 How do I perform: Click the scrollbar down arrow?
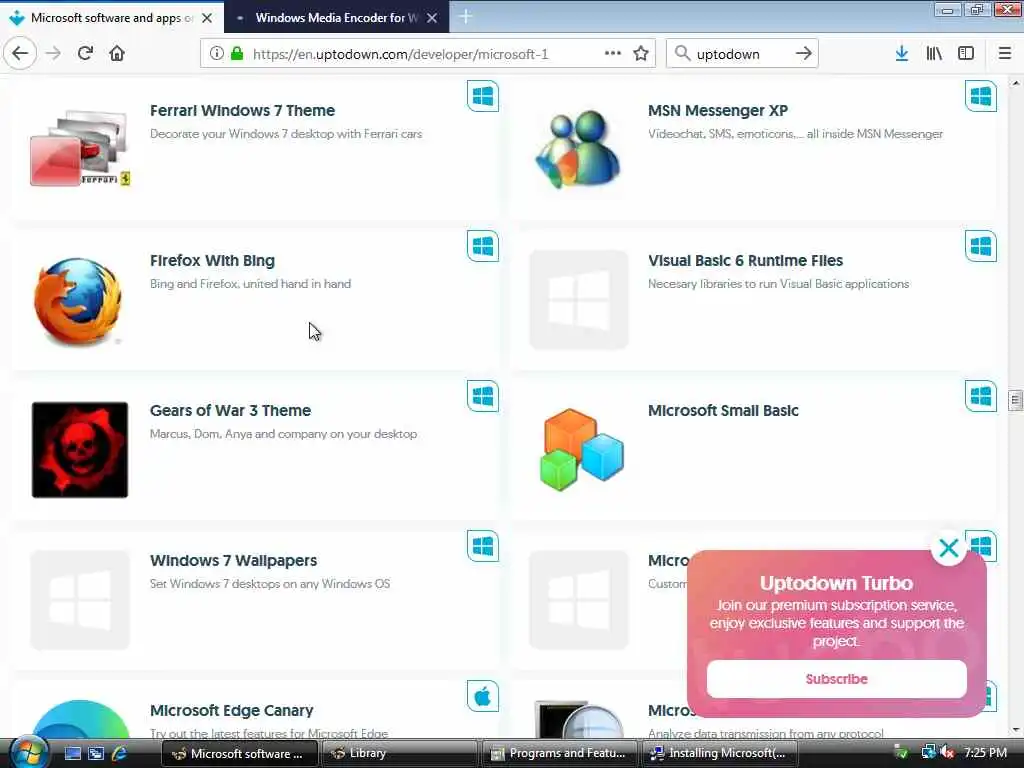click(1015, 730)
